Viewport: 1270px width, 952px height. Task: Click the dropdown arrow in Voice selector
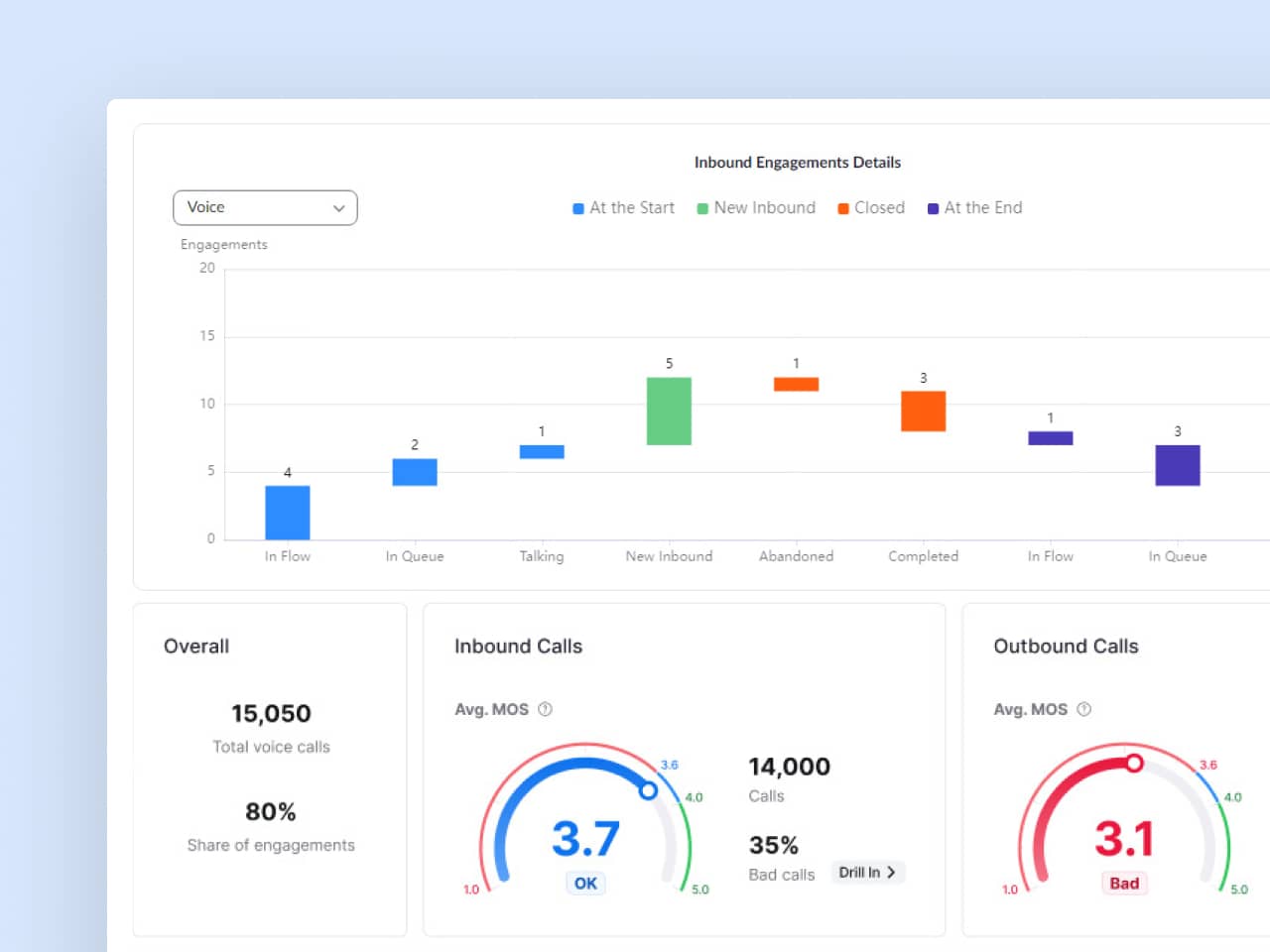(x=338, y=208)
